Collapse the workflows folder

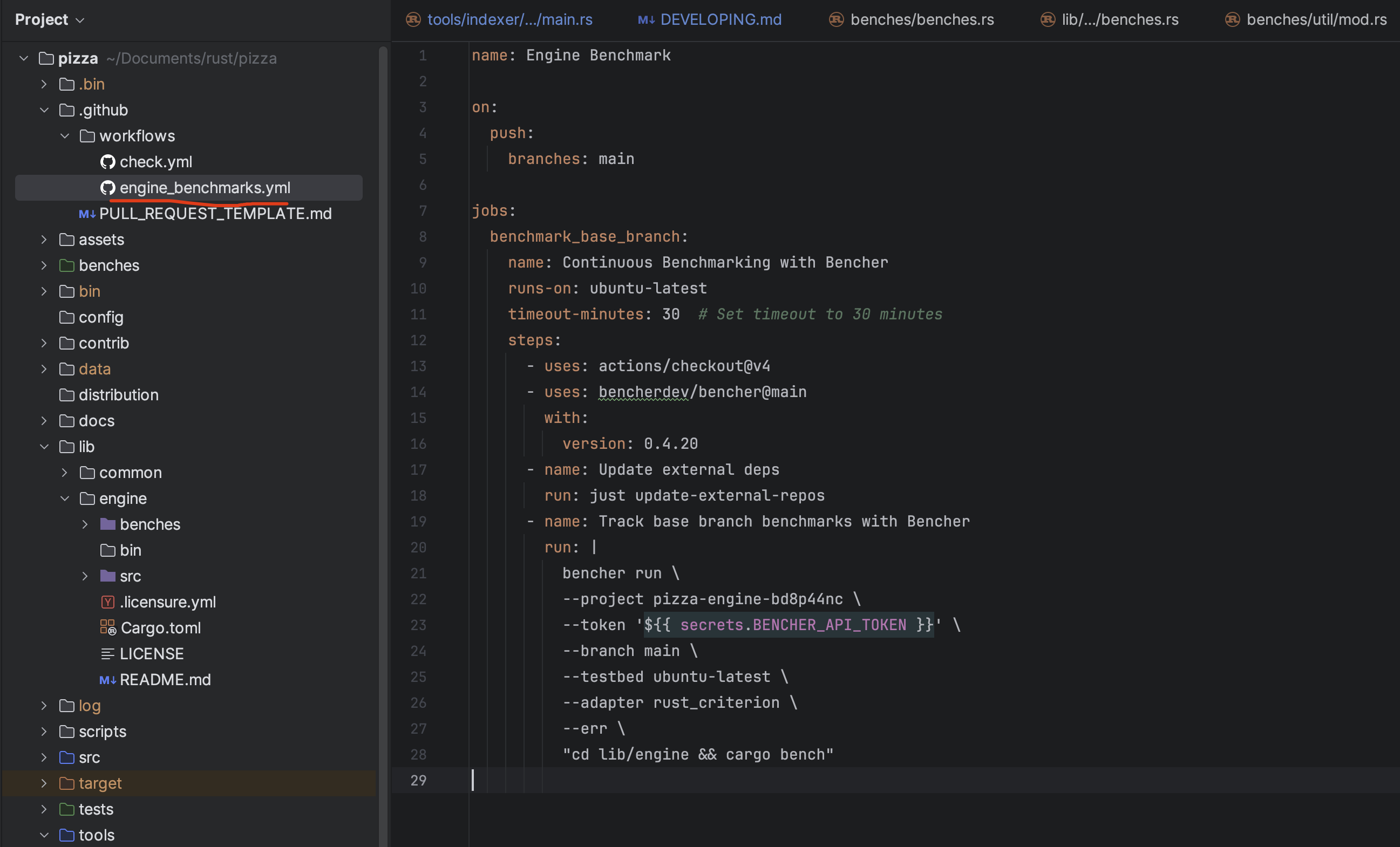(x=65, y=136)
